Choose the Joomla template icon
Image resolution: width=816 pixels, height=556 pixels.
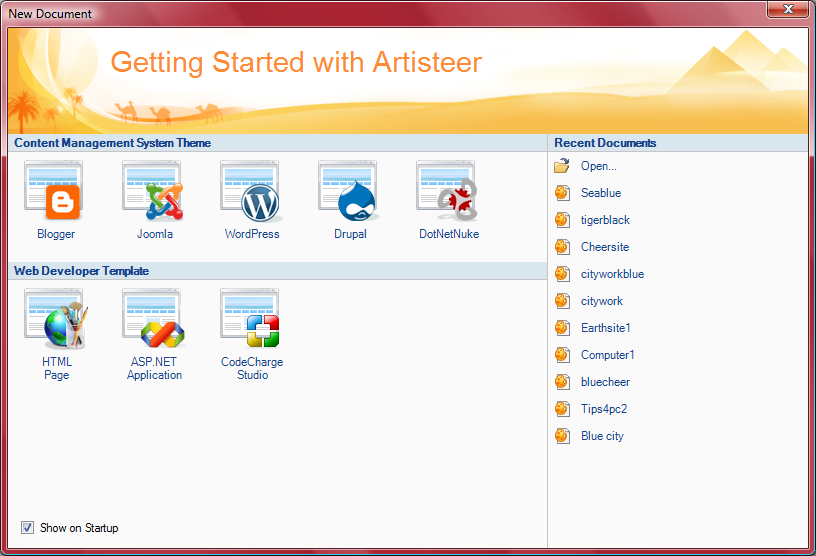(x=153, y=191)
